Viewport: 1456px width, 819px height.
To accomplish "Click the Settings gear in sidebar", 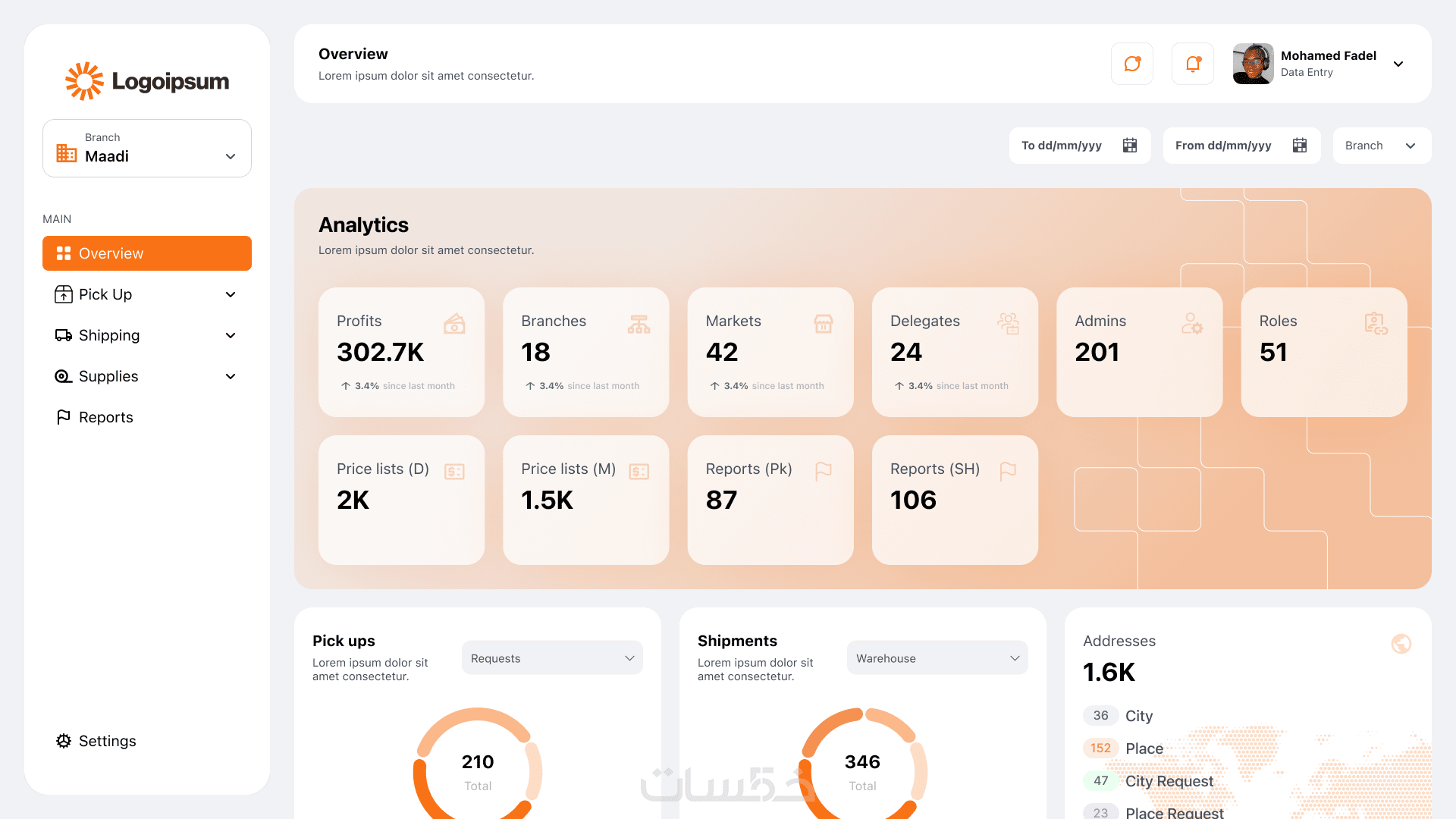I will point(64,741).
